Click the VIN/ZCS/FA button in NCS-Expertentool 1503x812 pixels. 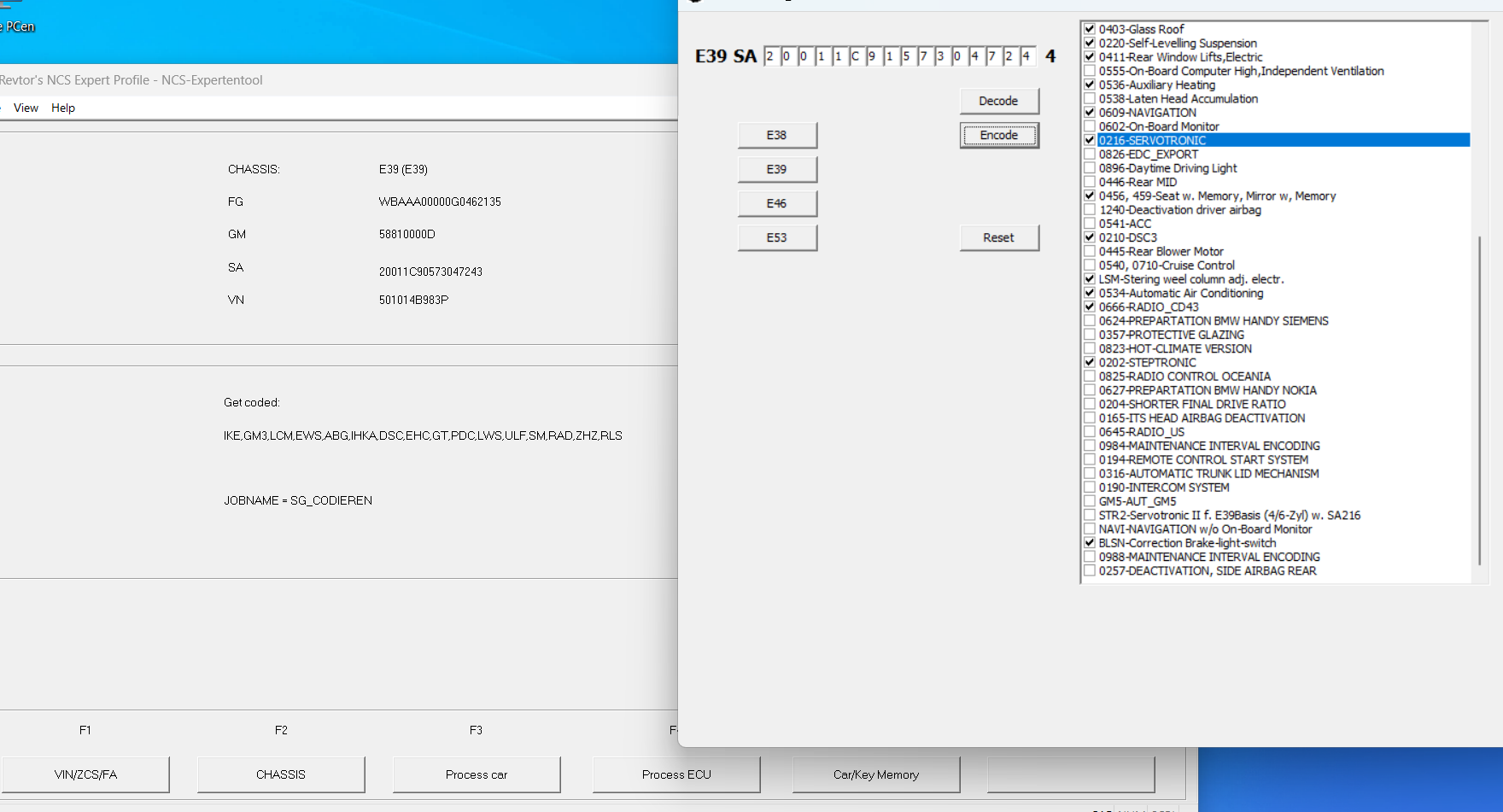point(85,774)
